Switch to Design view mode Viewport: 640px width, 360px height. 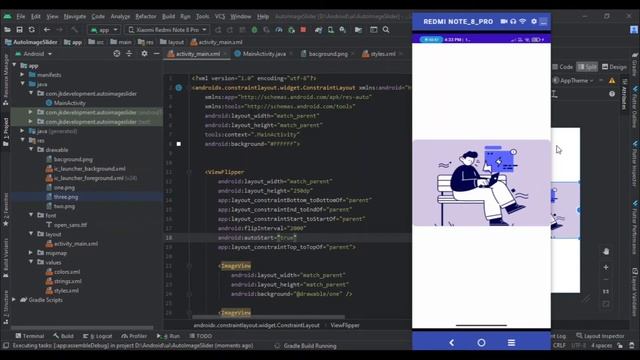[615, 67]
